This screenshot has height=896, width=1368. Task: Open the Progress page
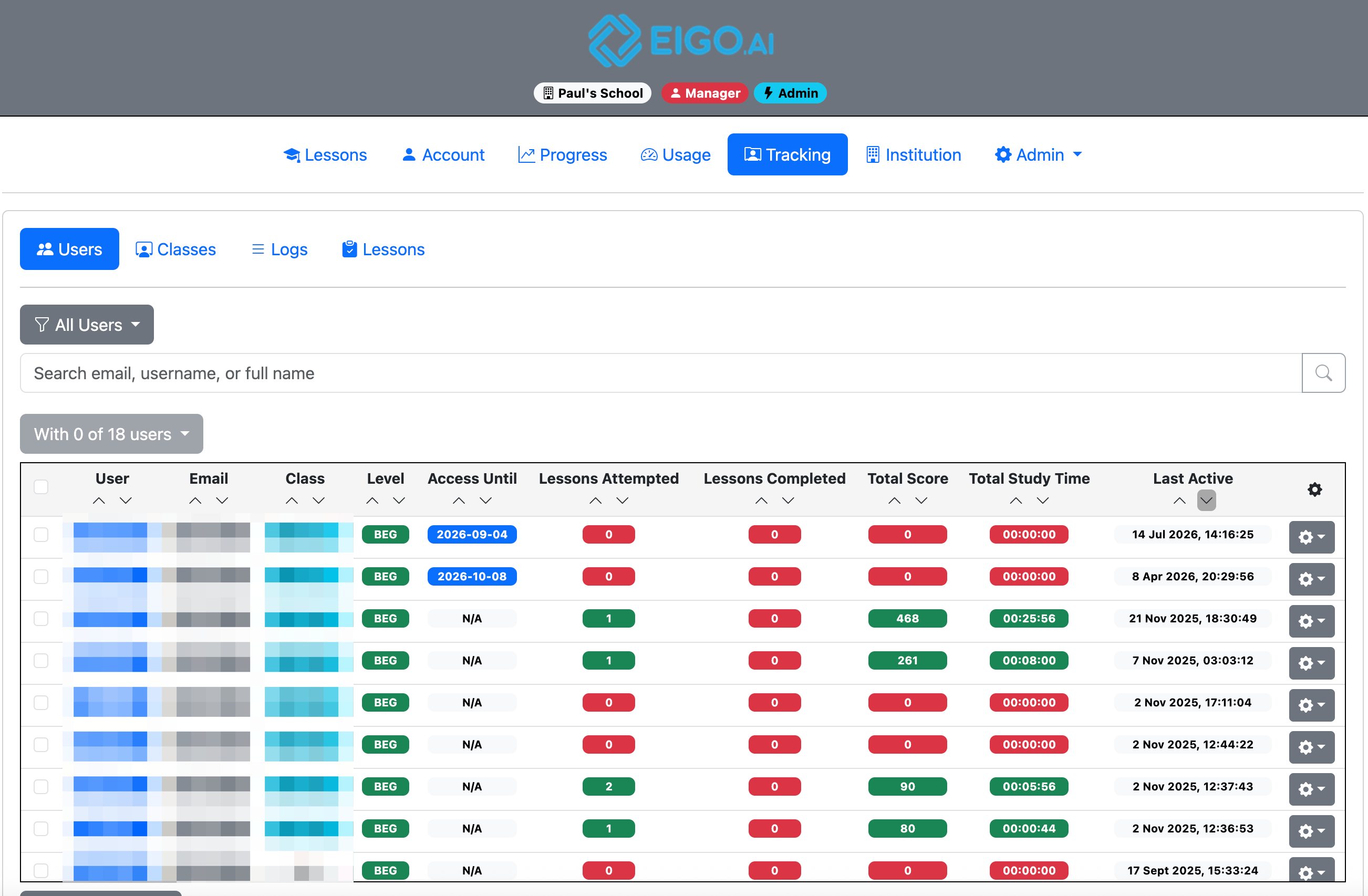pyautogui.click(x=563, y=154)
